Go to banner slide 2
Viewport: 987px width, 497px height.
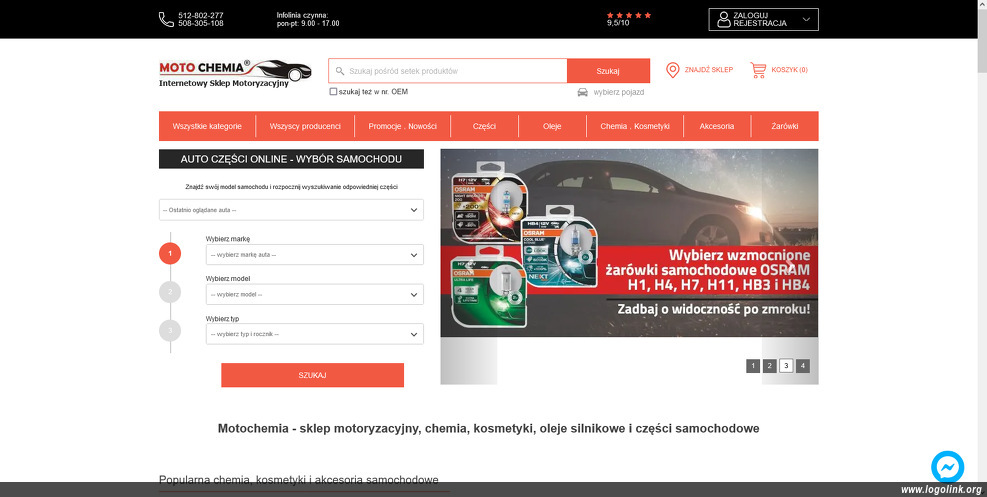pyautogui.click(x=769, y=366)
